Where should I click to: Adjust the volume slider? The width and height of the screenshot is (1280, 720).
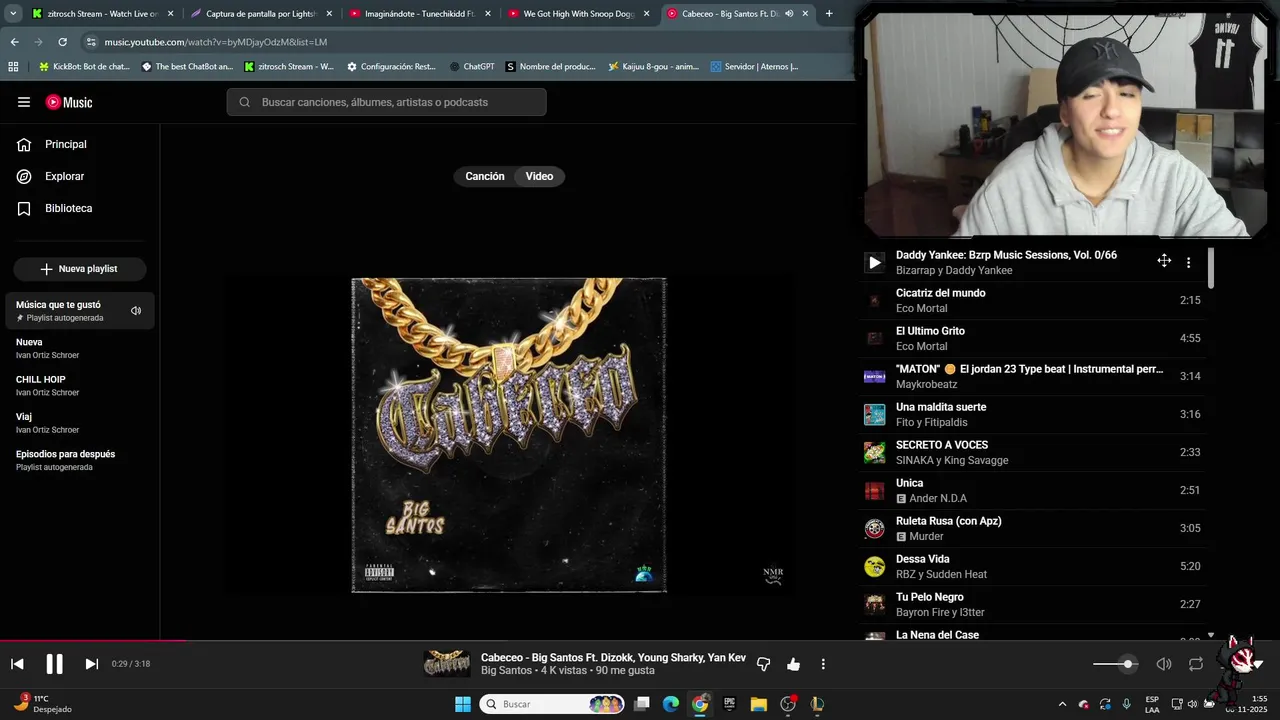pyautogui.click(x=1114, y=664)
